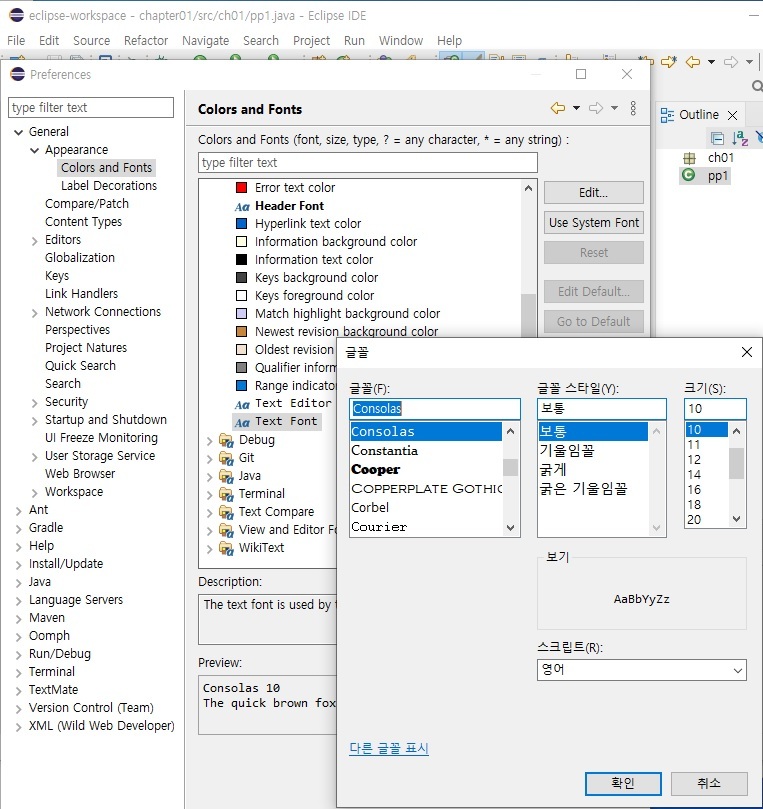Cancel font dialog with 취소 button
Image resolution: width=763 pixels, height=809 pixels.
[x=709, y=783]
